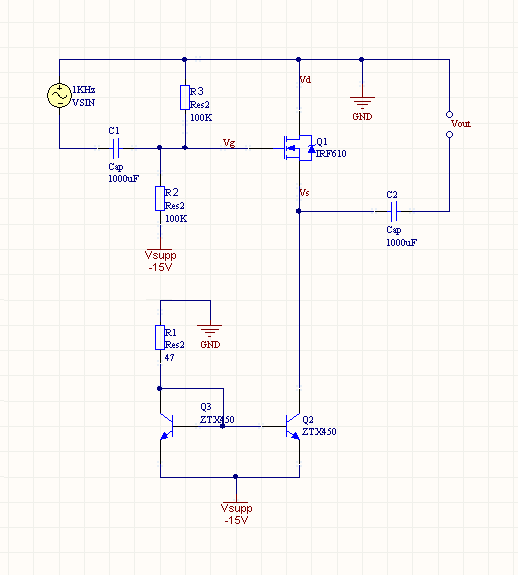Select the GND symbol near Vd
The width and height of the screenshot is (518, 575).
pos(362,103)
